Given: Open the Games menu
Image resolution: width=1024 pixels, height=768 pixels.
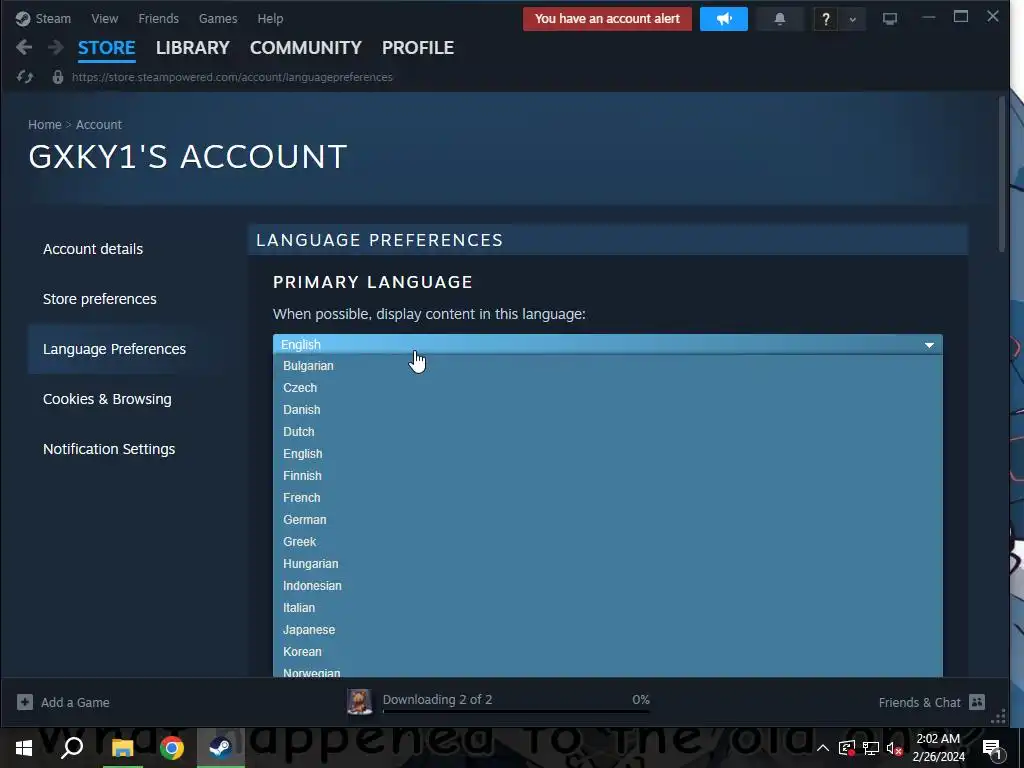Looking at the screenshot, I should (x=218, y=18).
